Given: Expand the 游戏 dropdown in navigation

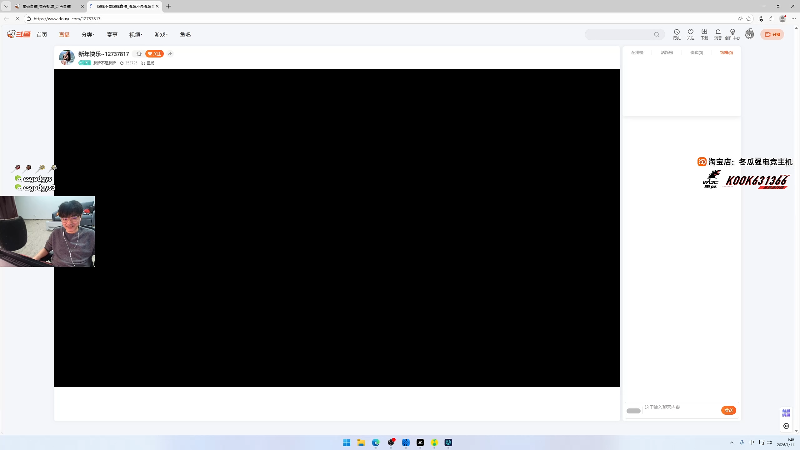Looking at the screenshot, I should 161,35.
